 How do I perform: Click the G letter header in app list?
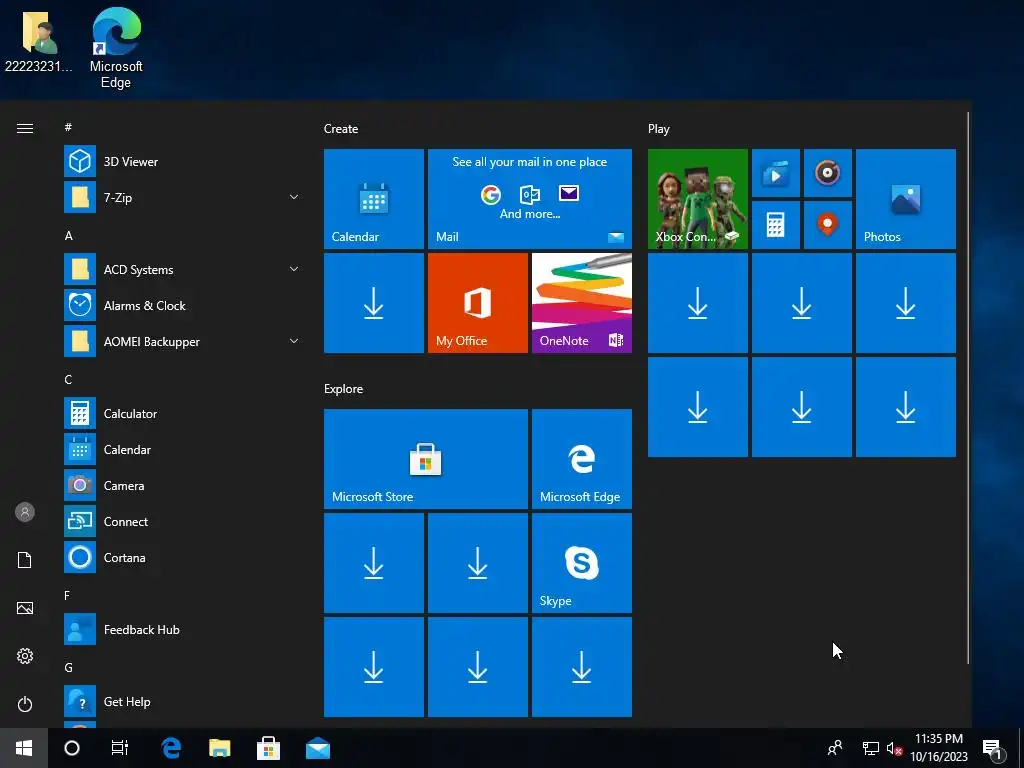pos(68,667)
